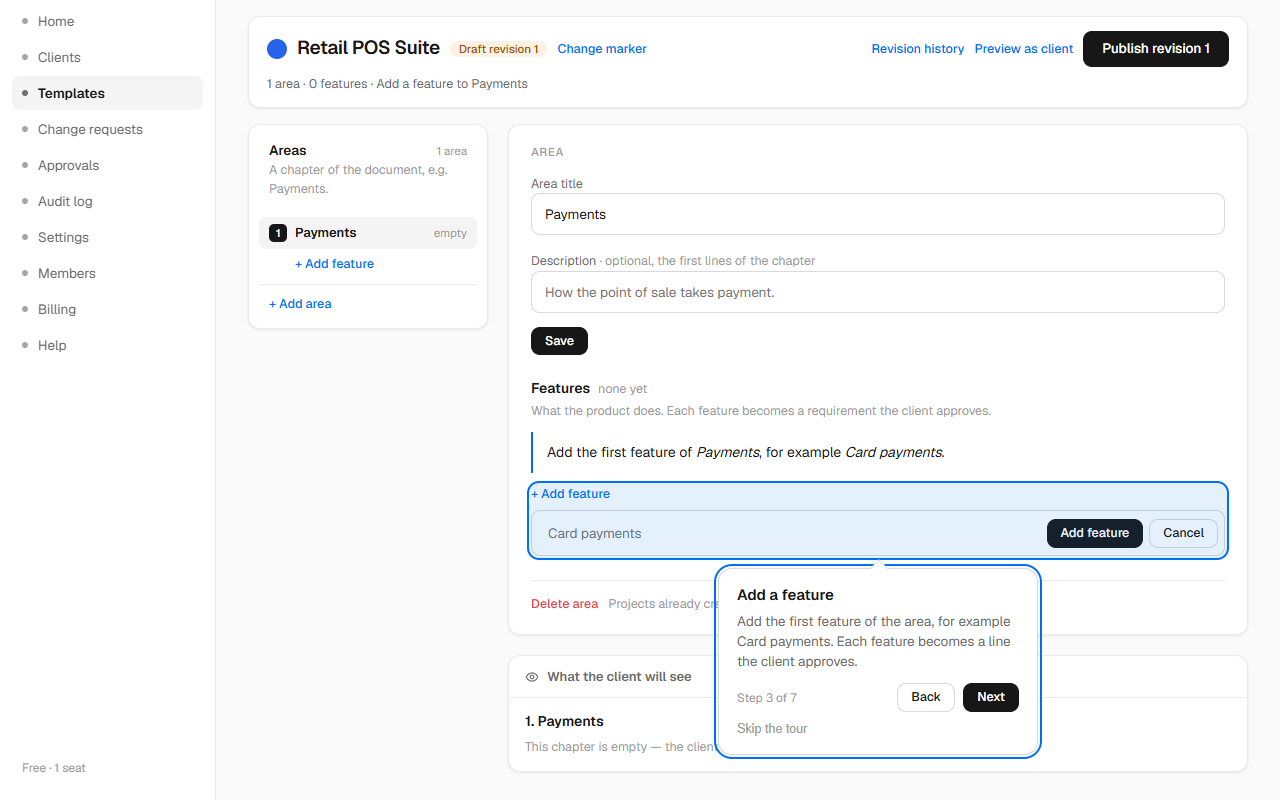1280x800 pixels.
Task: Cancel adding the feature
Action: [1183, 533]
